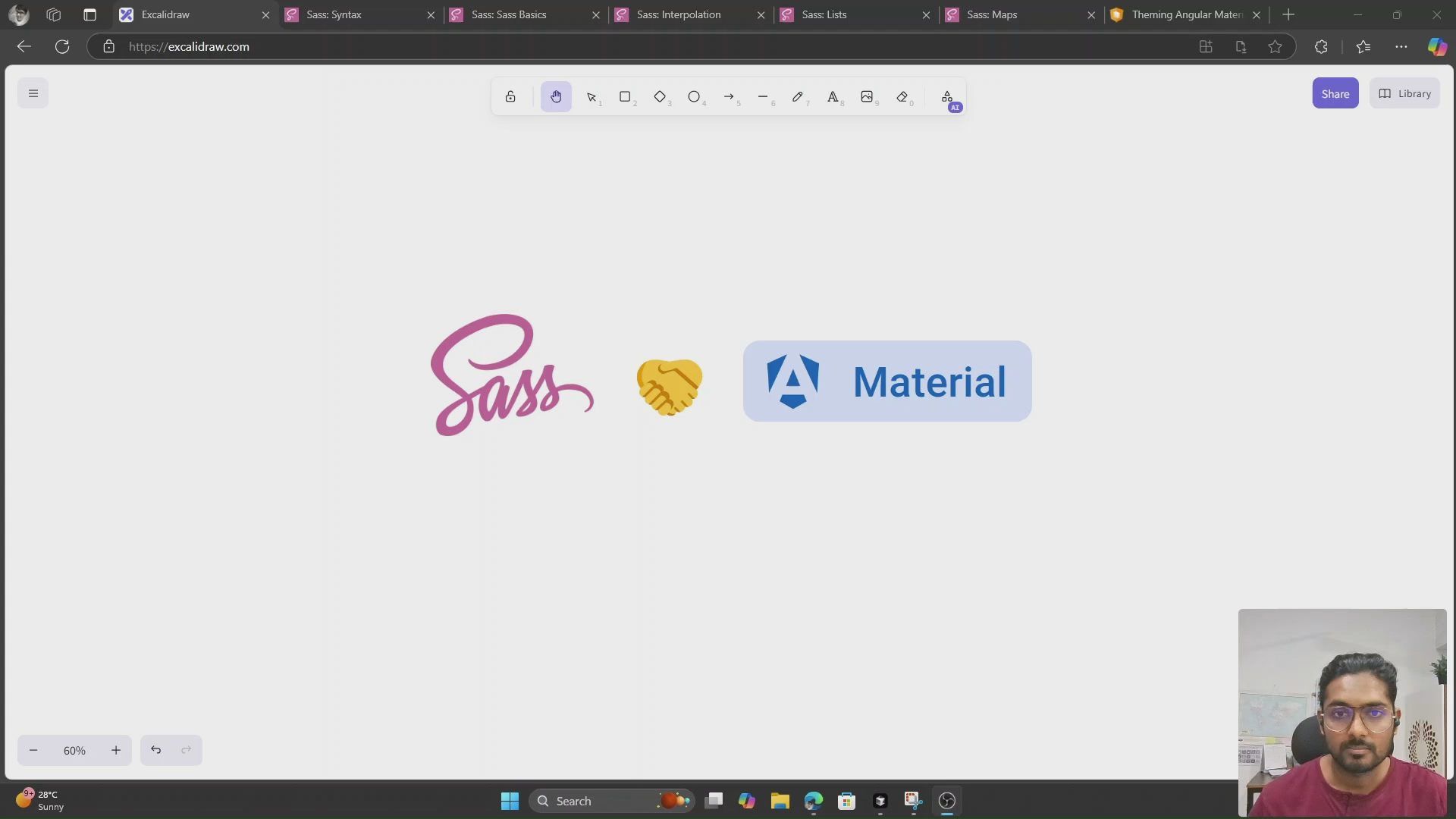Refresh the Excalidraw page

pyautogui.click(x=62, y=46)
